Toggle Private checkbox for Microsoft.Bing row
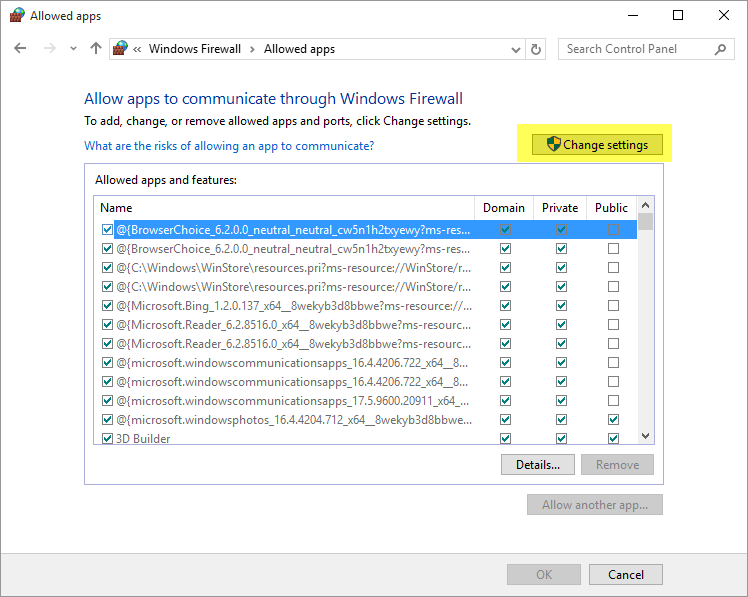Viewport: 748px width, 597px height. coord(561,306)
